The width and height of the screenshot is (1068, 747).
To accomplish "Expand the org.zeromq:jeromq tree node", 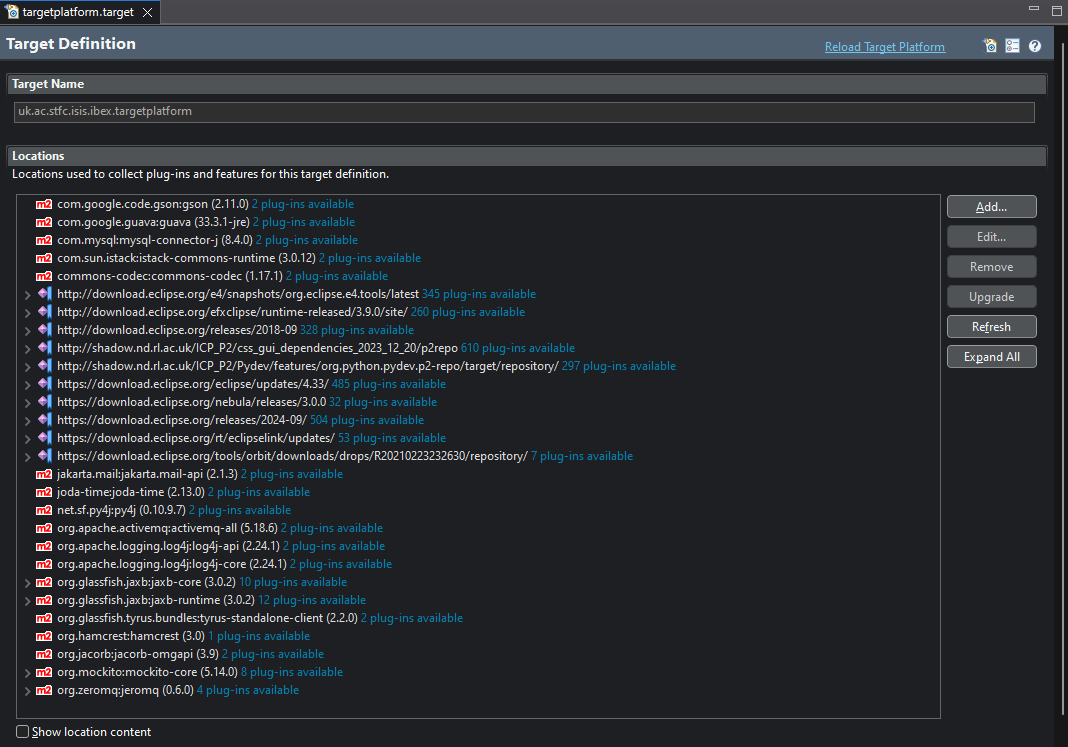I will [28, 691].
